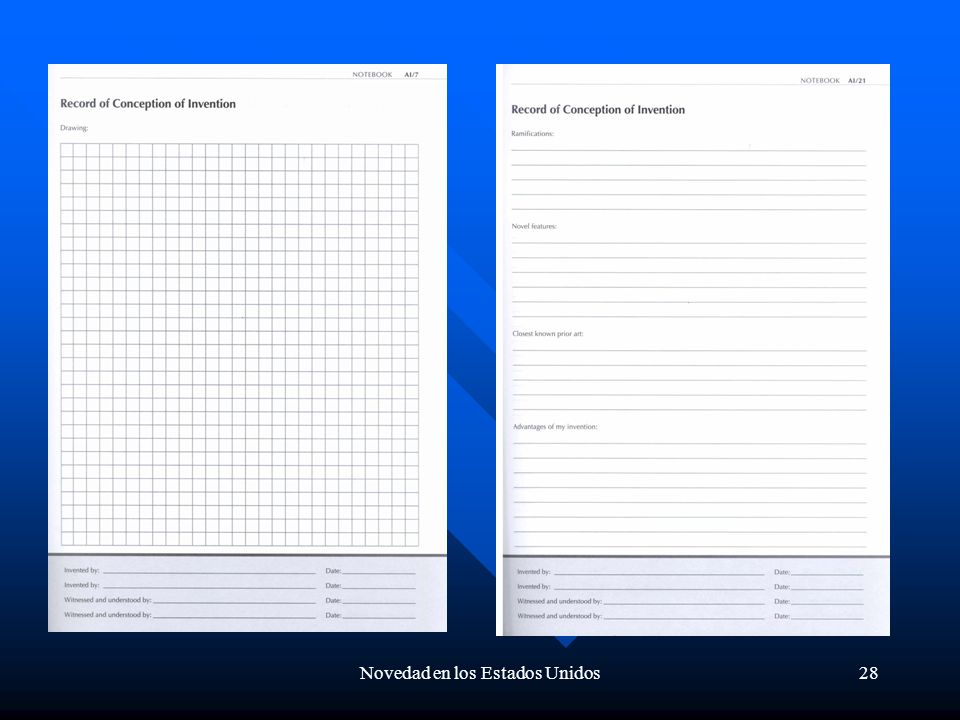Click the "Drawing:" label
Screen dimensions: 960x720
point(74,128)
